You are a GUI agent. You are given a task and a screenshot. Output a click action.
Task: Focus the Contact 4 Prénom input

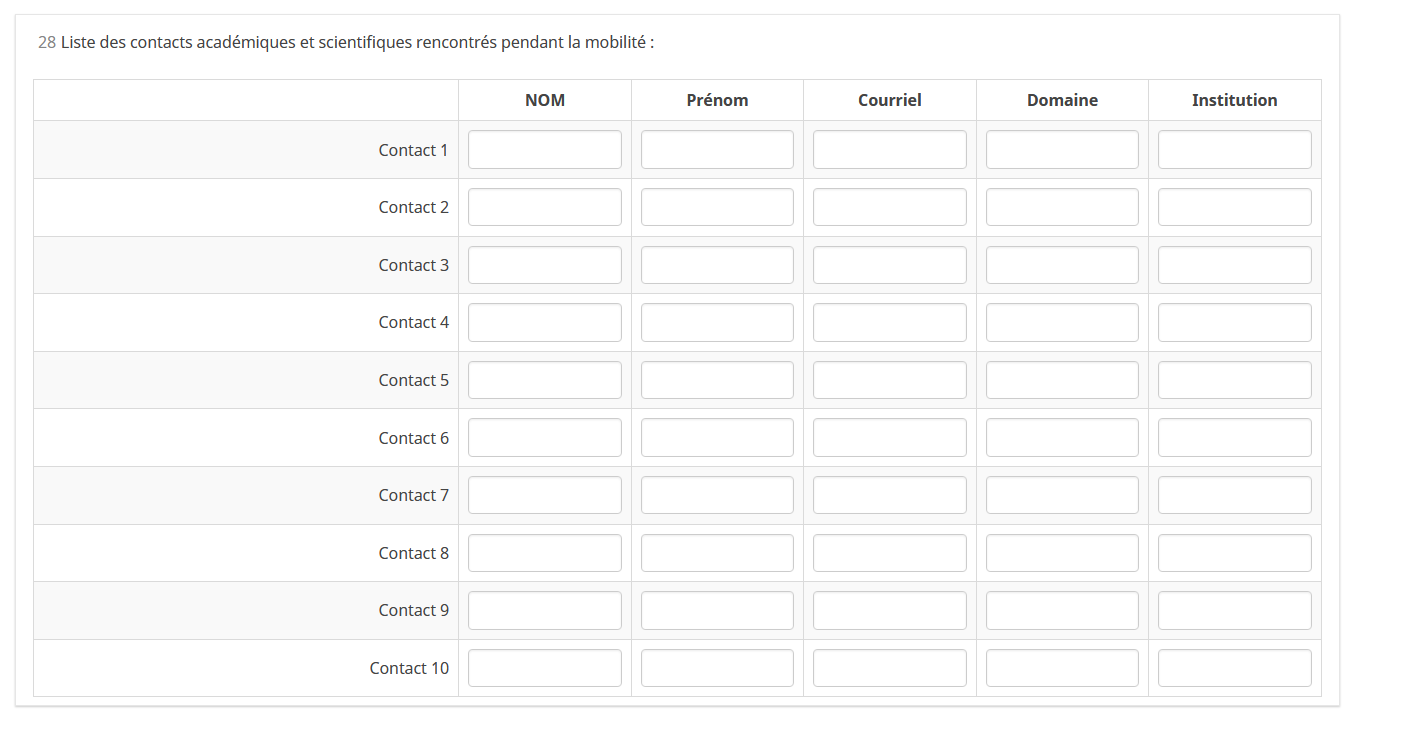click(717, 322)
